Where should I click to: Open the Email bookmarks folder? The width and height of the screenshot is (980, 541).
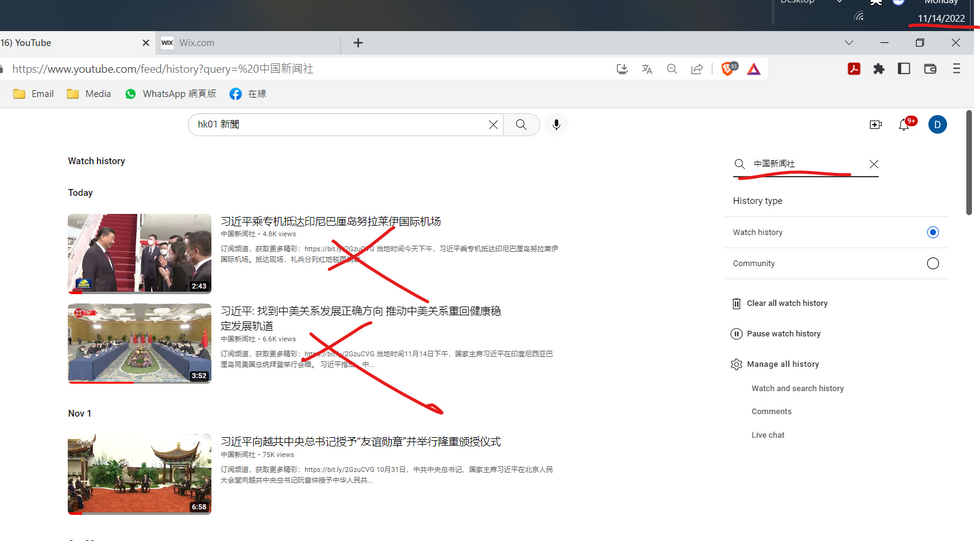[33, 94]
